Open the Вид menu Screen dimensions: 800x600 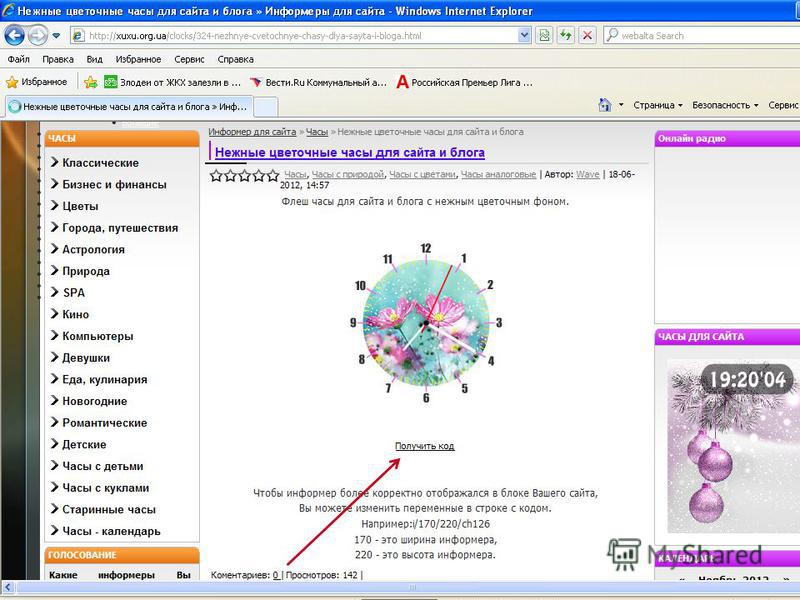tap(94, 59)
